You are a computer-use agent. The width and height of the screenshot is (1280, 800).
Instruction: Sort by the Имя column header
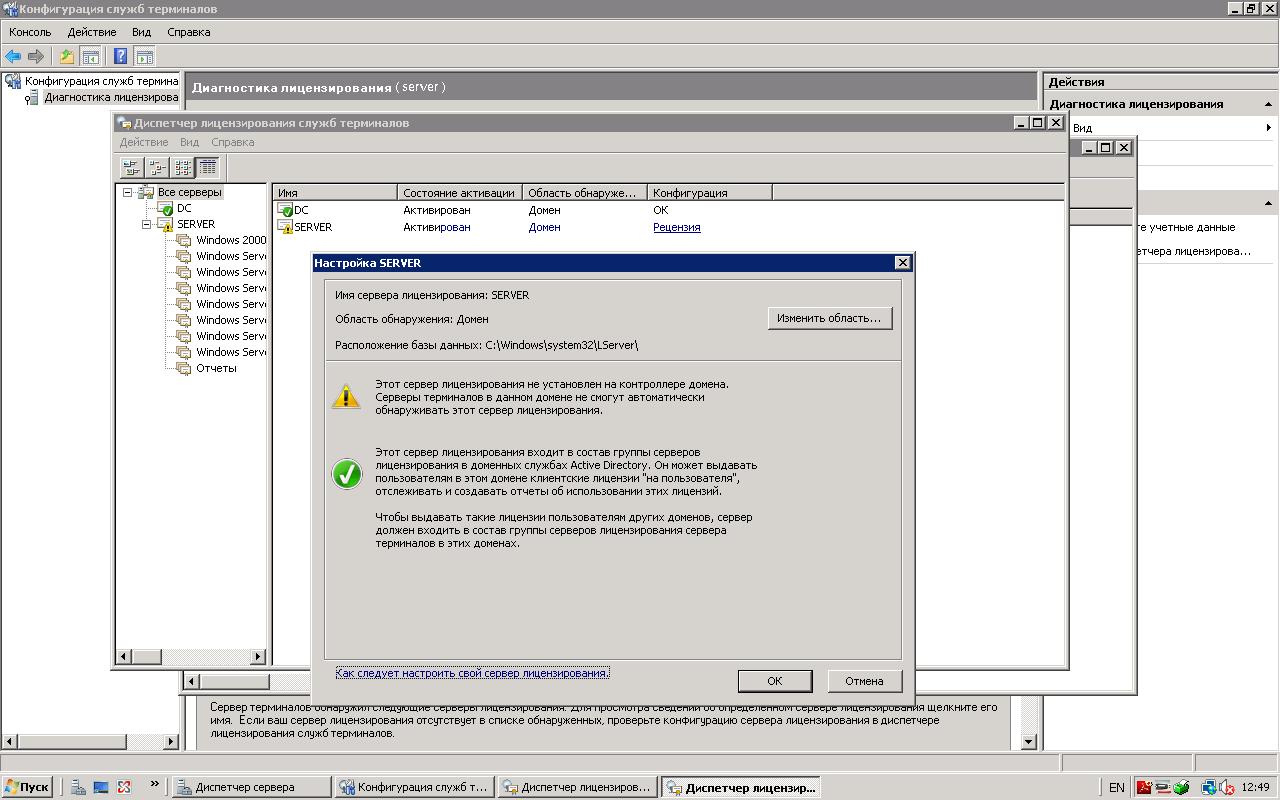tap(335, 193)
